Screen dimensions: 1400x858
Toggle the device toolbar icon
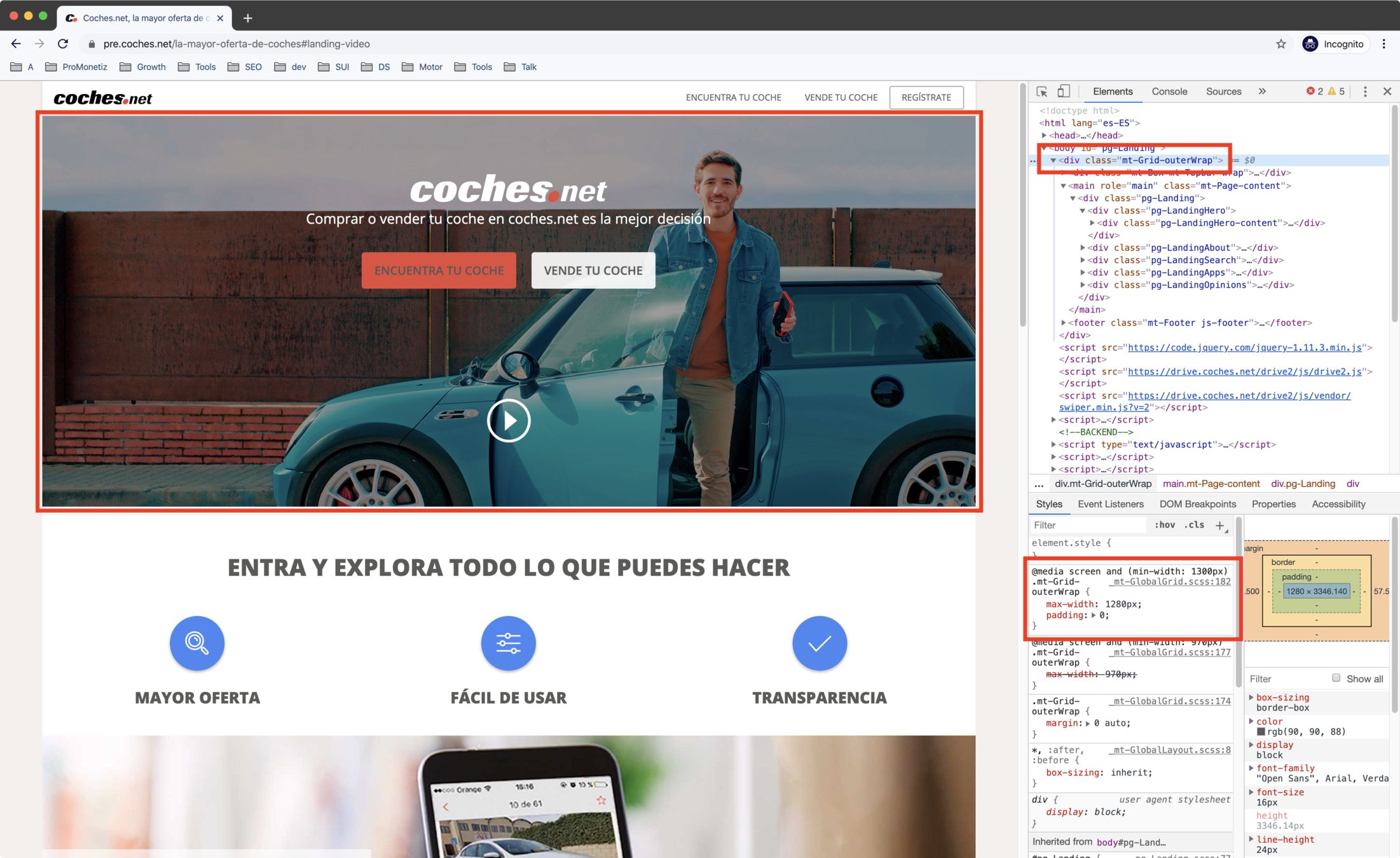point(1064,92)
